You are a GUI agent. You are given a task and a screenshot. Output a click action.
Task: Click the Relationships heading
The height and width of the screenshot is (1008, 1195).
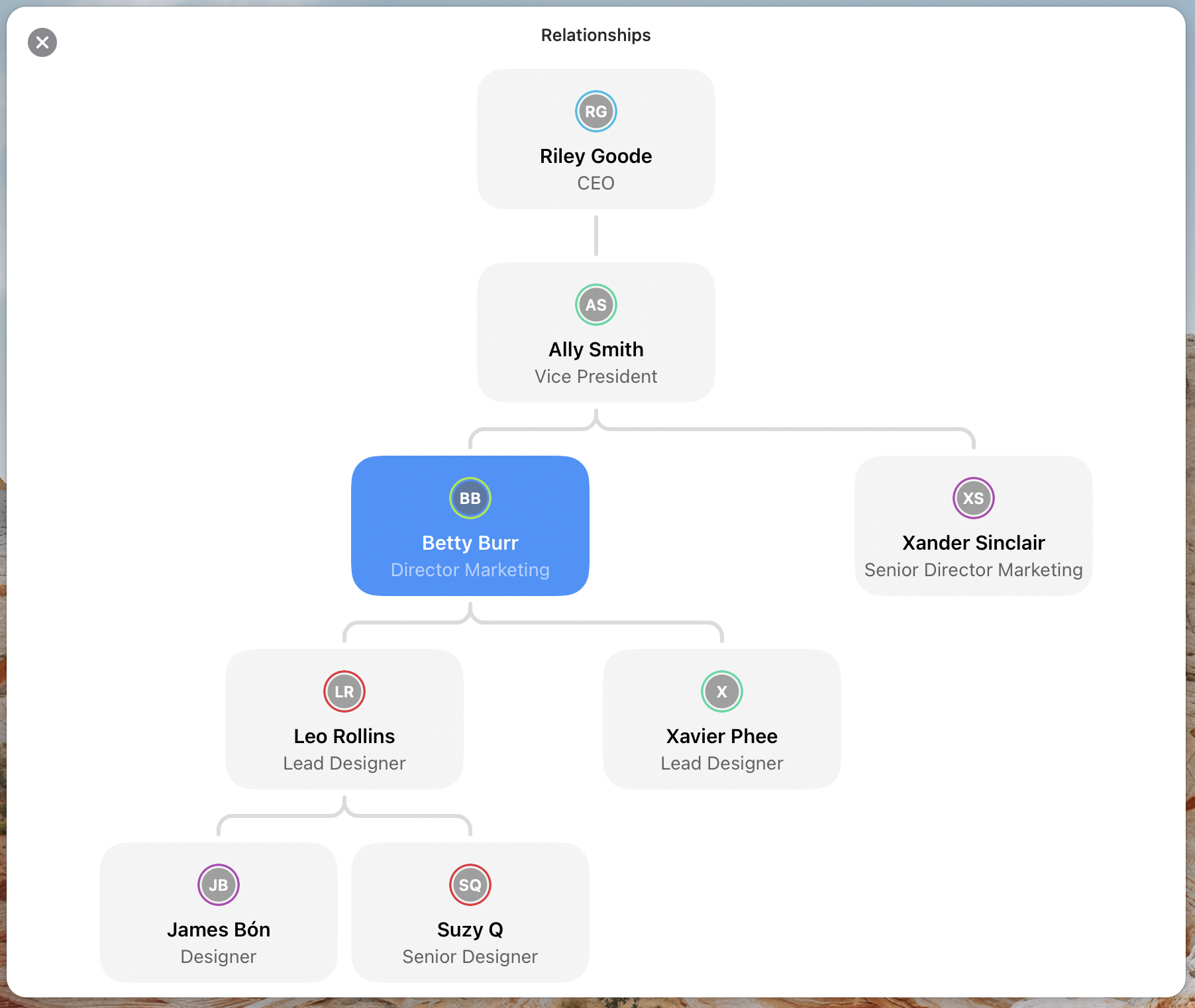pyautogui.click(x=596, y=35)
